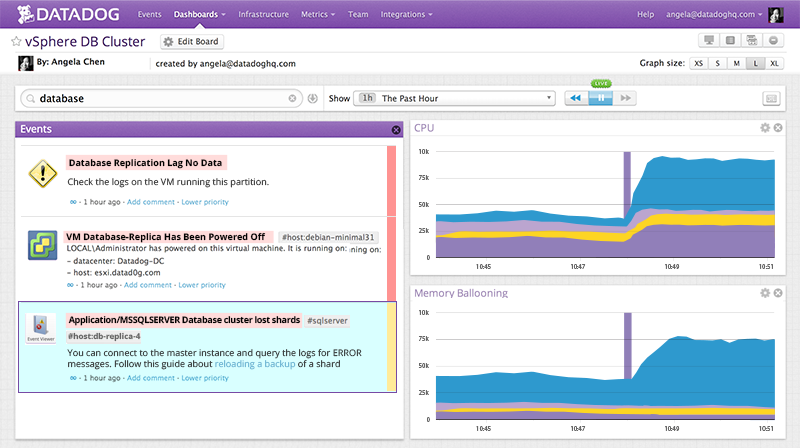
Task: Remove the CPU graph
Action: tap(778, 128)
